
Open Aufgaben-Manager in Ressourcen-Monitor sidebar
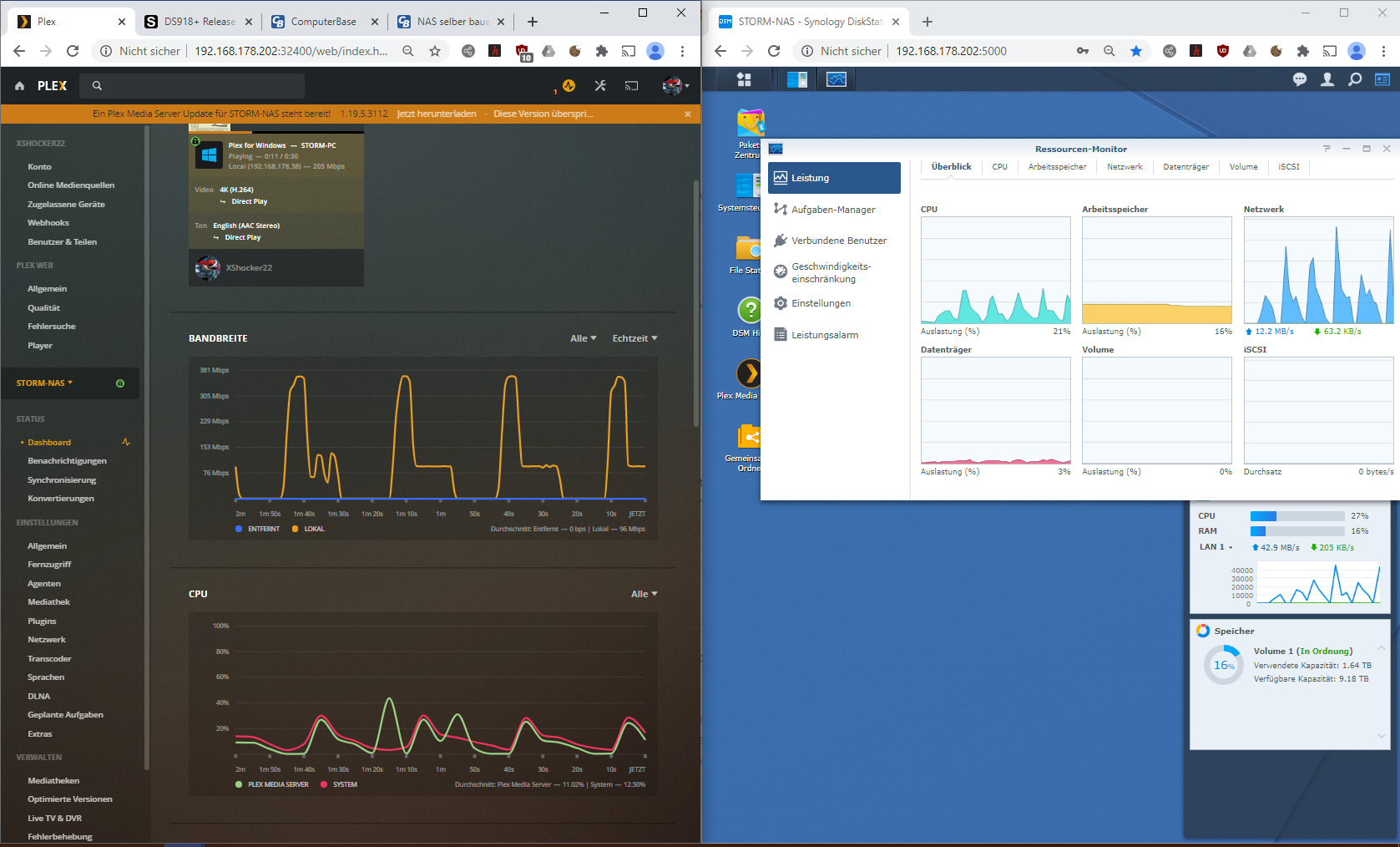[834, 210]
